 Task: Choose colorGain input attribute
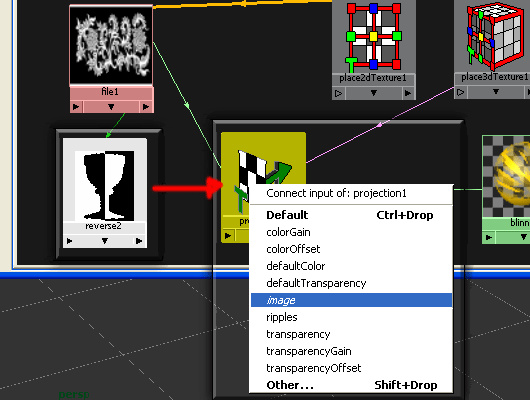(351, 232)
